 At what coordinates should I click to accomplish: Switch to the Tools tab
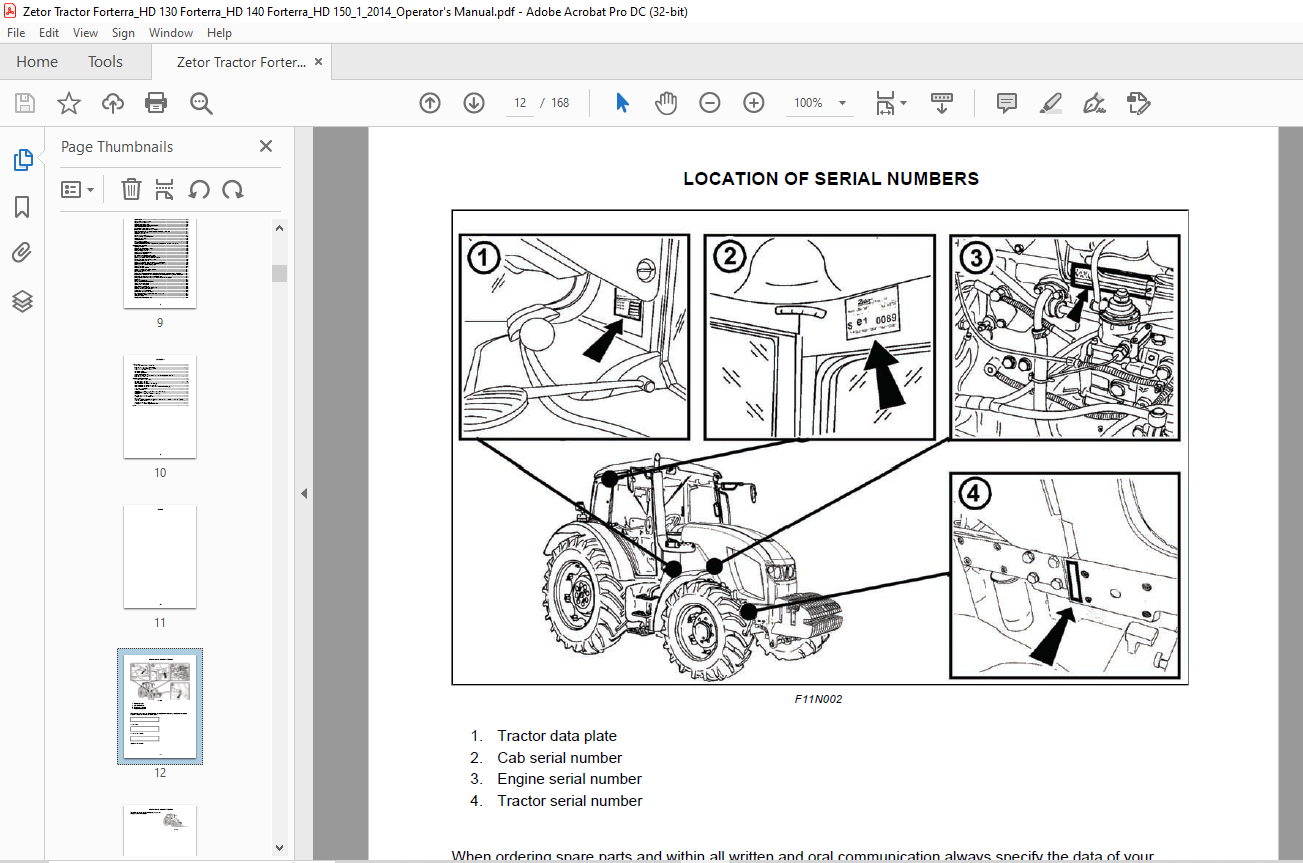point(105,62)
